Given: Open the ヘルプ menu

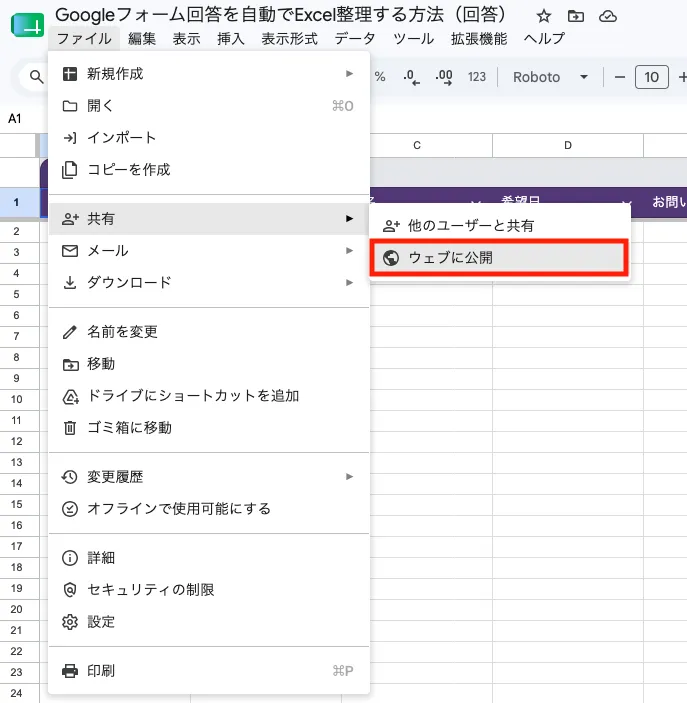Looking at the screenshot, I should click(x=544, y=39).
